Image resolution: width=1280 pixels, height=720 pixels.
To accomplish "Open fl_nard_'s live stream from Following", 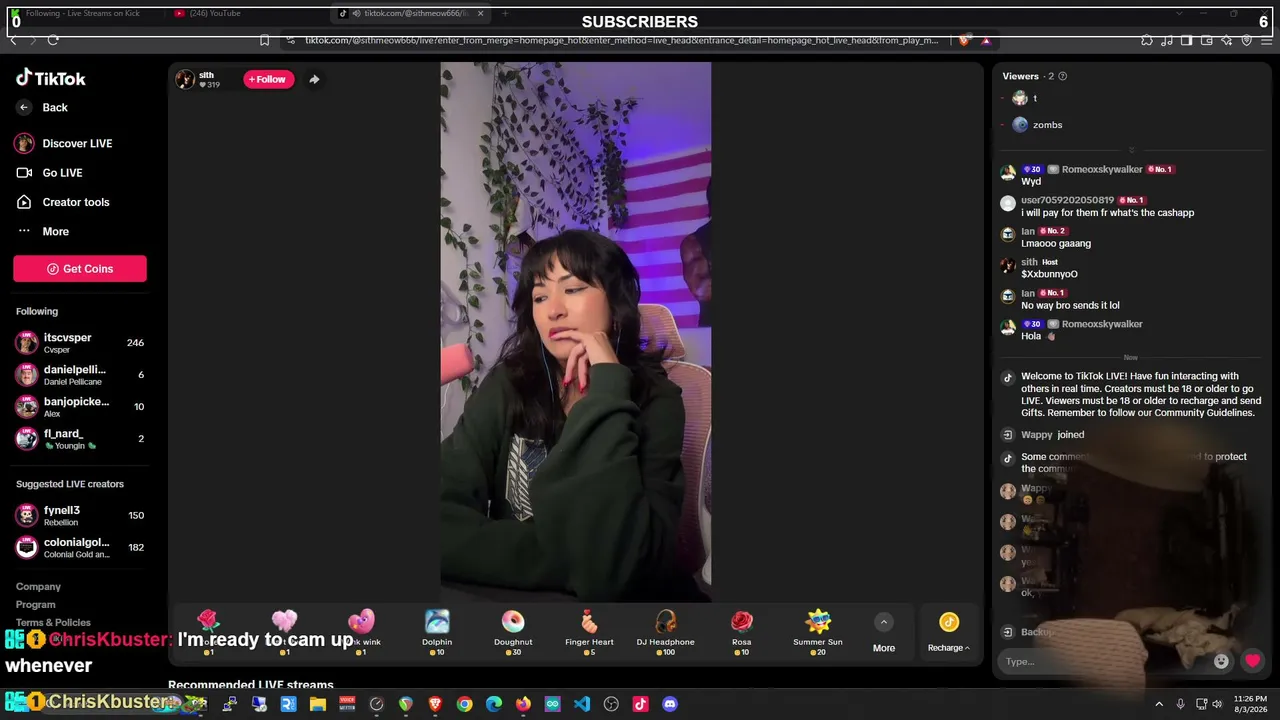I will [x=80, y=439].
